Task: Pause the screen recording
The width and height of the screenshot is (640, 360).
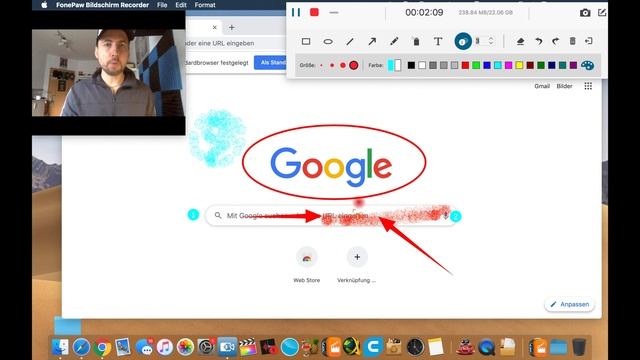Action: 296,12
